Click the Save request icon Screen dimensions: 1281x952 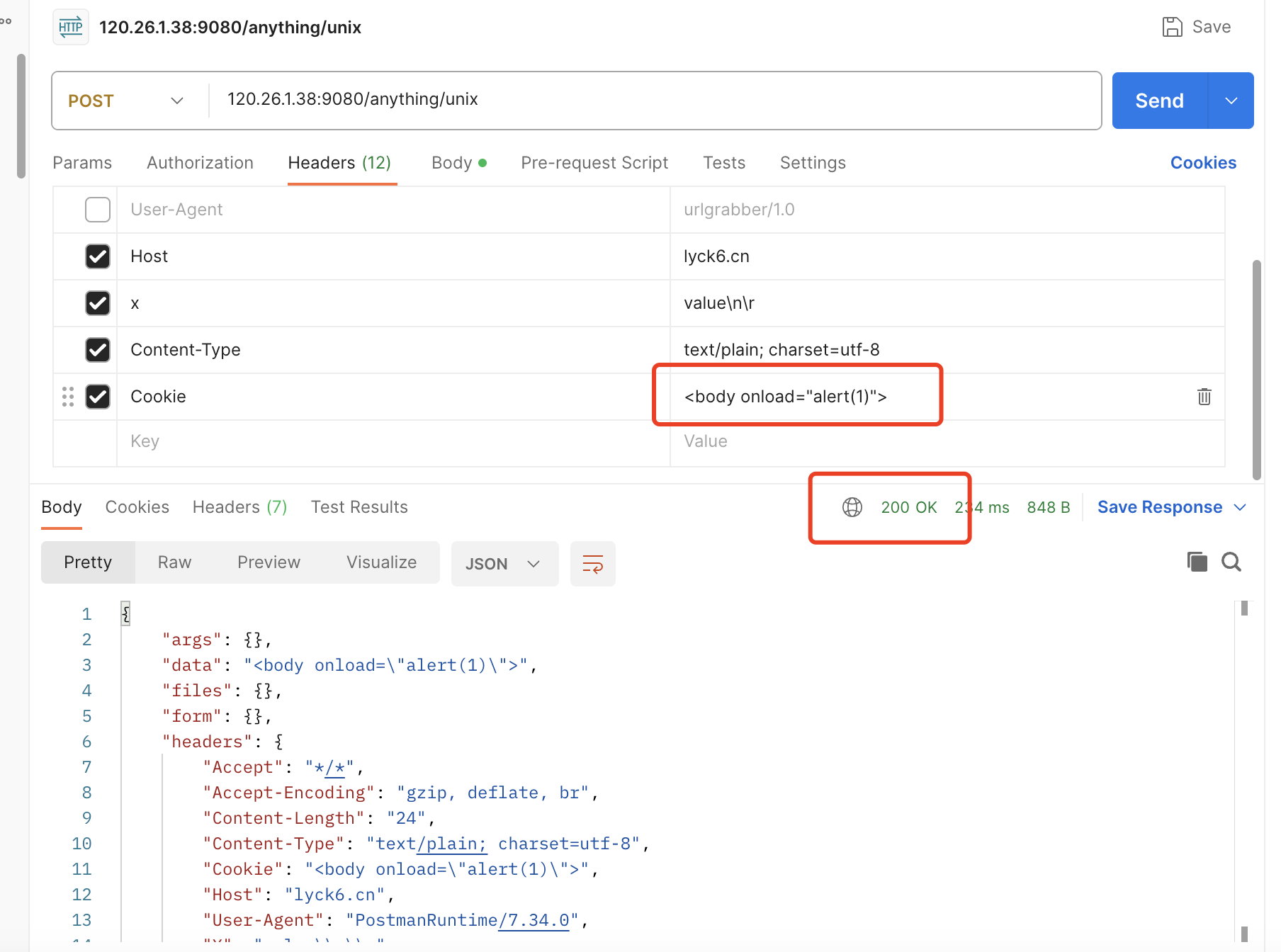point(1173,26)
